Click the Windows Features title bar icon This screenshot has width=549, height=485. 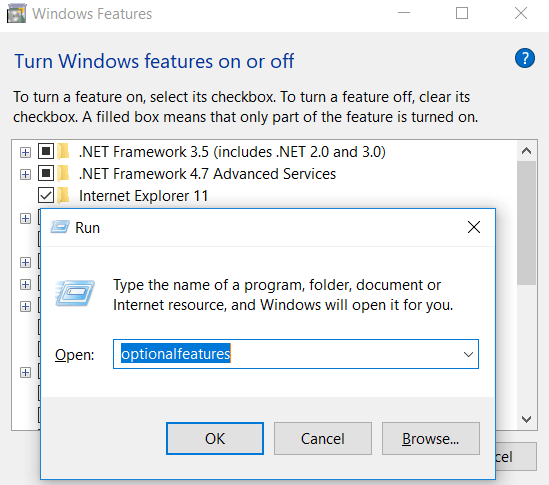(x=16, y=14)
